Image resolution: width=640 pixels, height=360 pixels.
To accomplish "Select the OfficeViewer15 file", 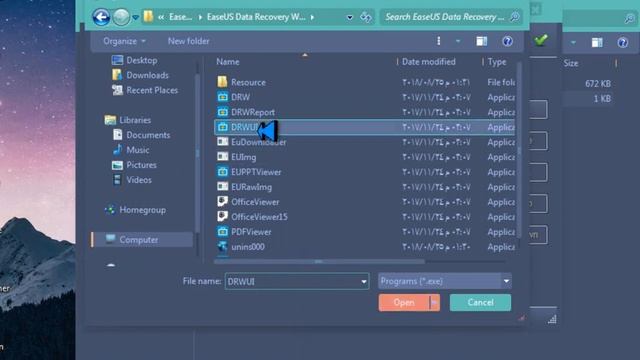I will coord(259,217).
